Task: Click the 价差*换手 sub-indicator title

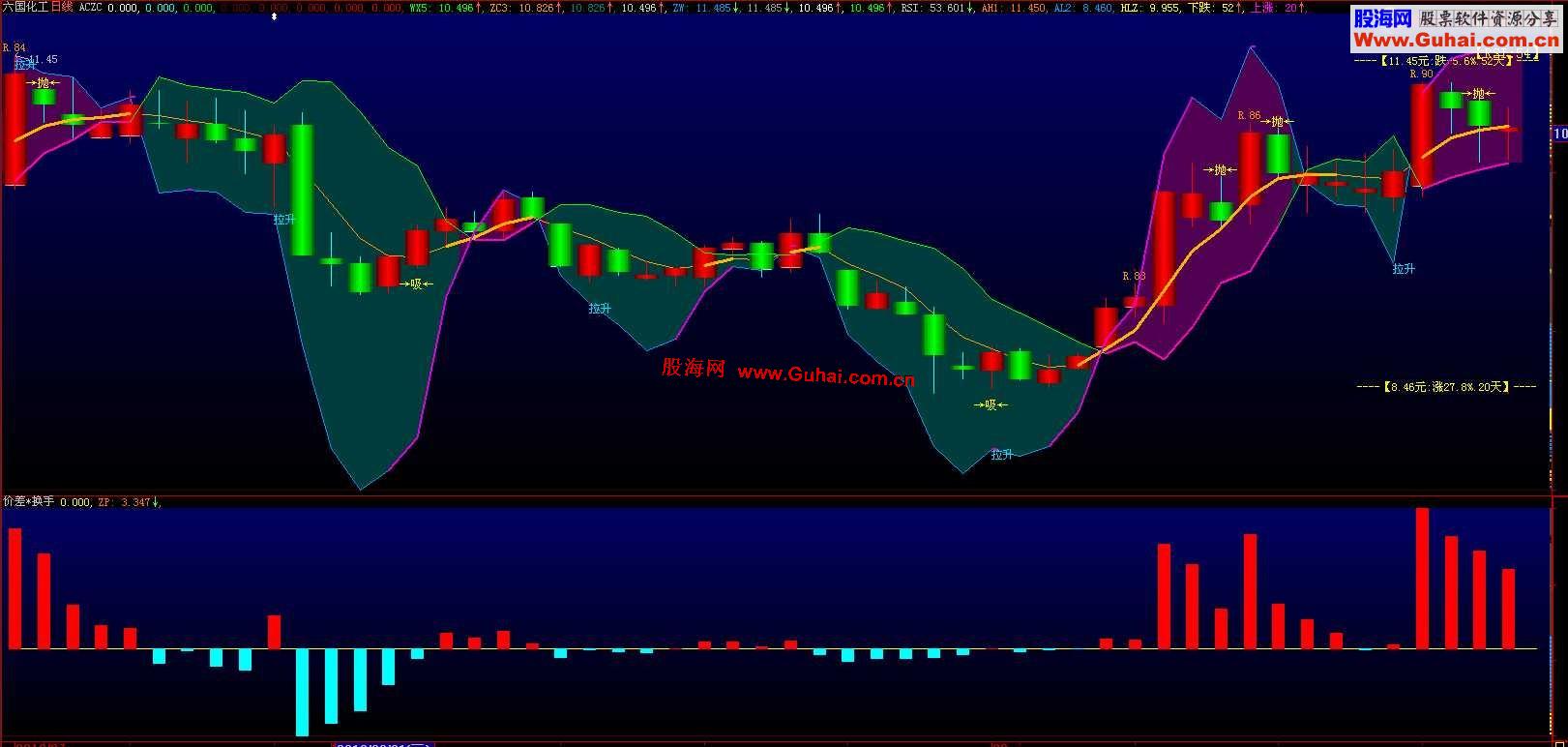Action: 29,501
